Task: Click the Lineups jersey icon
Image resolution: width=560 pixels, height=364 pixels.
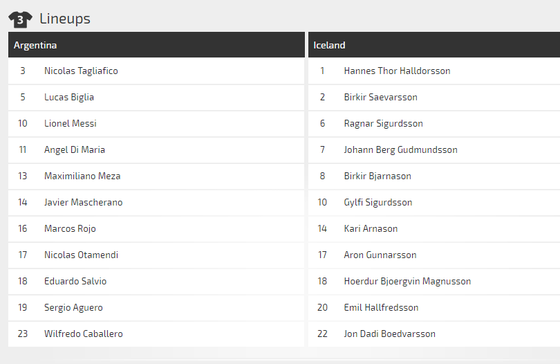Action: tap(20, 19)
